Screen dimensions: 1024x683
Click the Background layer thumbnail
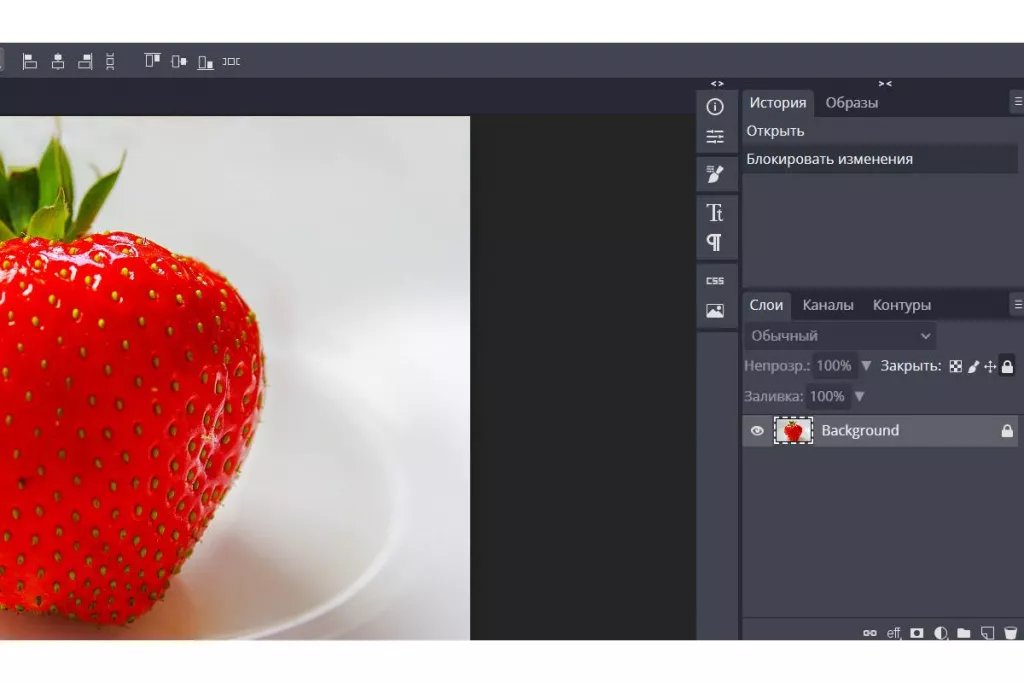pyautogui.click(x=793, y=431)
